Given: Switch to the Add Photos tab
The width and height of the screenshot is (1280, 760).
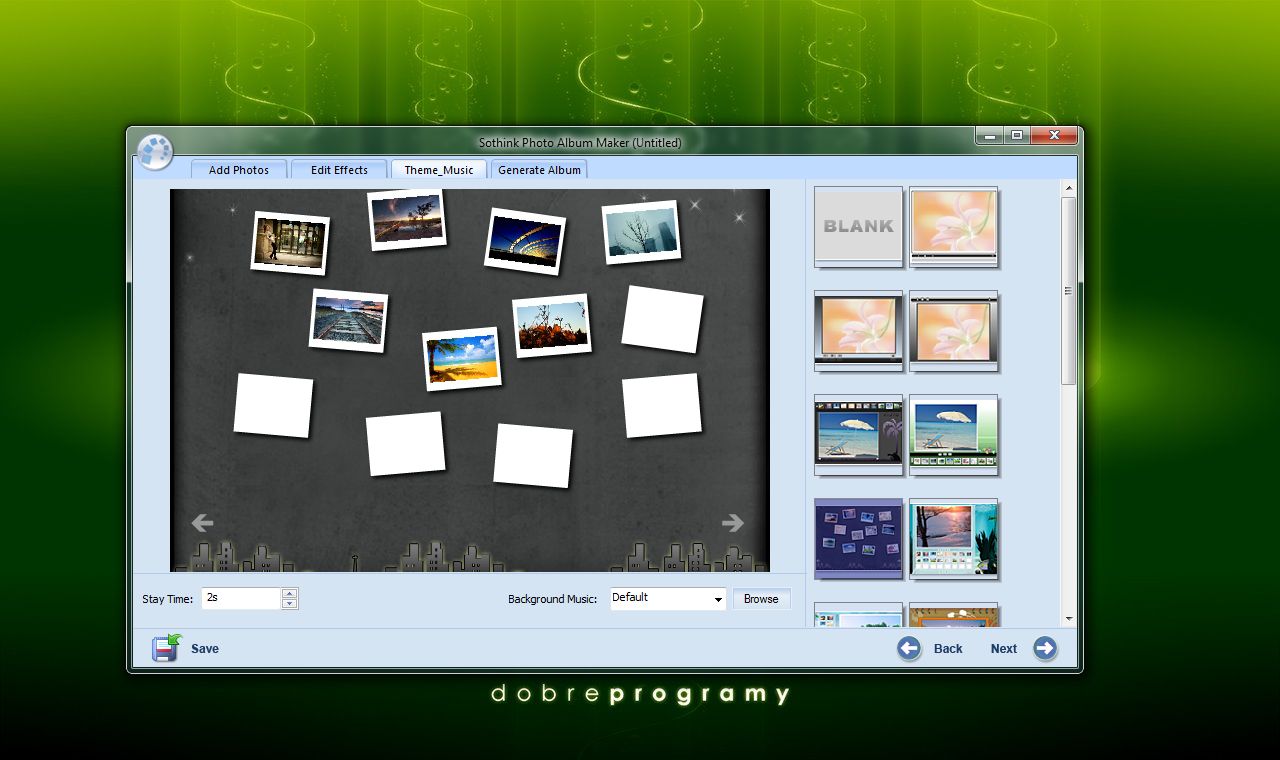Looking at the screenshot, I should (x=239, y=170).
